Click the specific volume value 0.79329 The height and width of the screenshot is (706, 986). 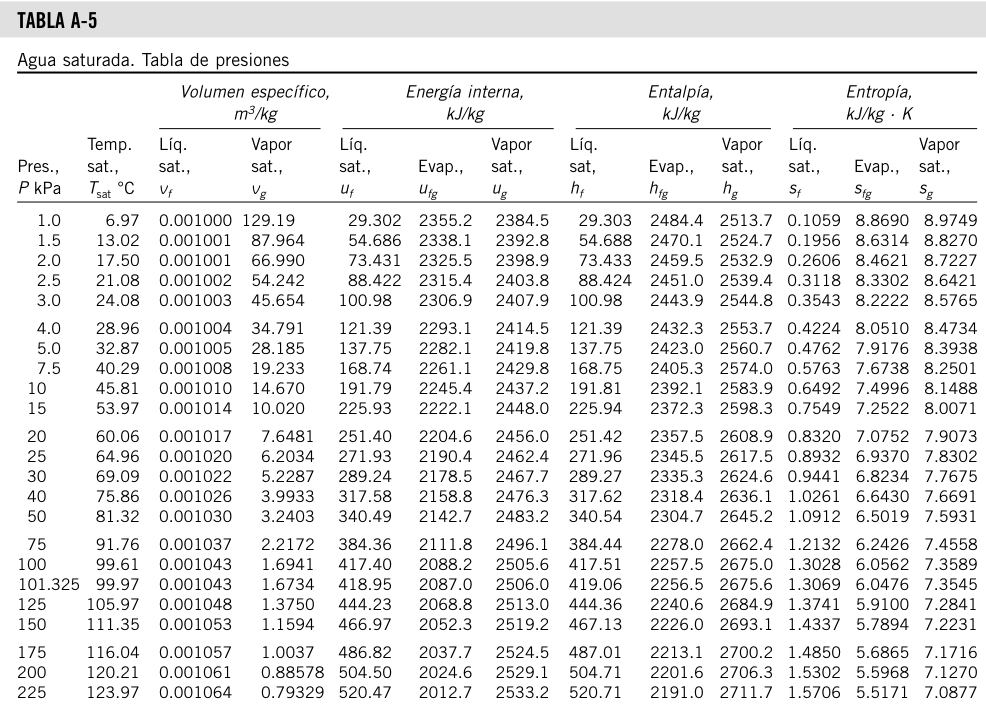(x=292, y=692)
